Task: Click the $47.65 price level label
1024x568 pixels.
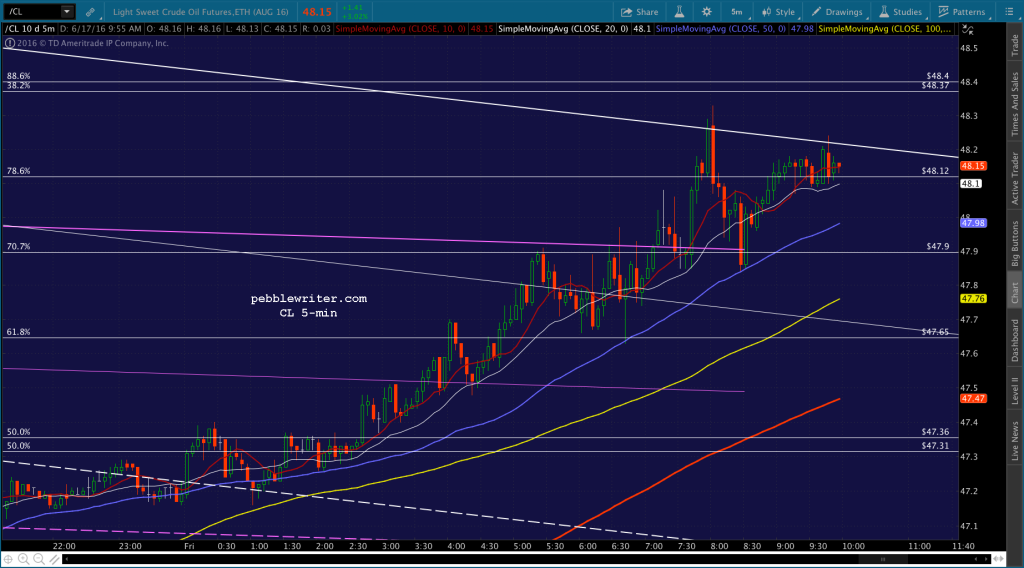Action: (x=935, y=332)
